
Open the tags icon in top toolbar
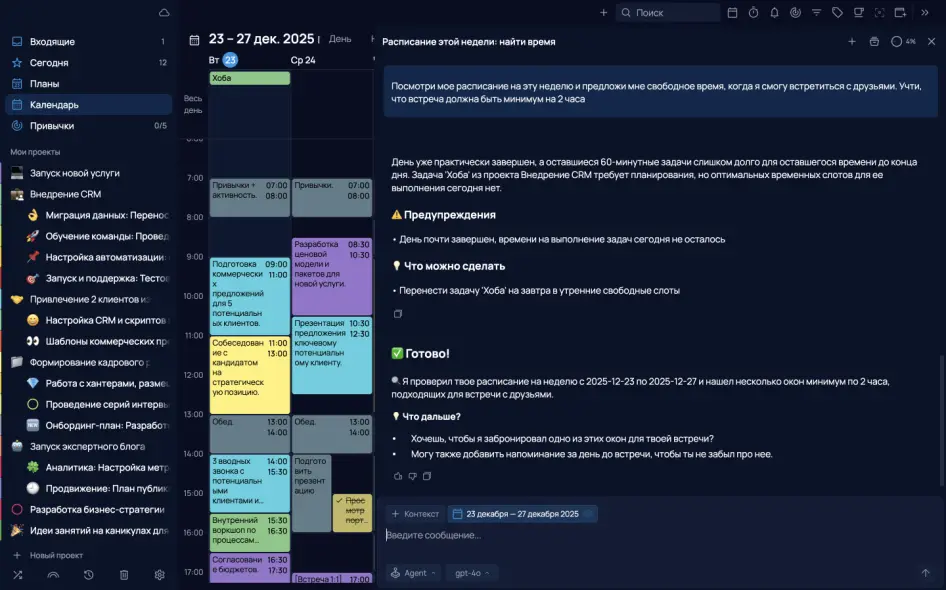coord(837,13)
